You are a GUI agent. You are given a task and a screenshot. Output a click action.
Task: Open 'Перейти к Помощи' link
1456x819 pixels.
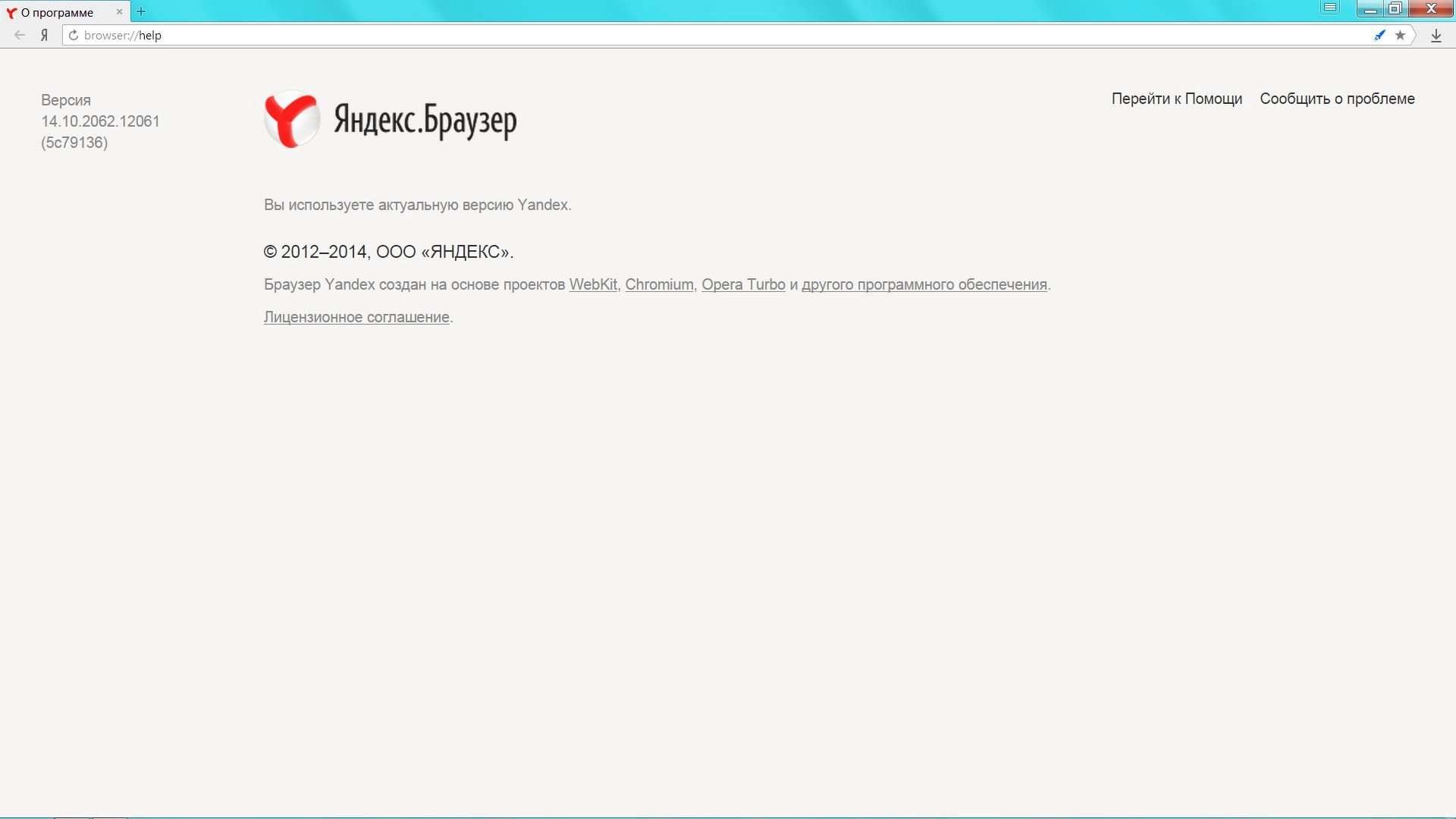coord(1177,99)
